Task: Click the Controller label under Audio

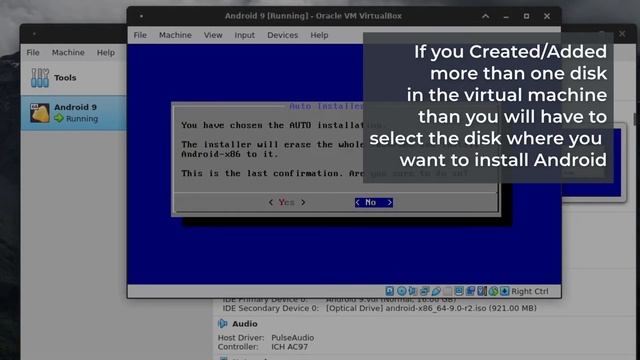Action: [x=238, y=347]
